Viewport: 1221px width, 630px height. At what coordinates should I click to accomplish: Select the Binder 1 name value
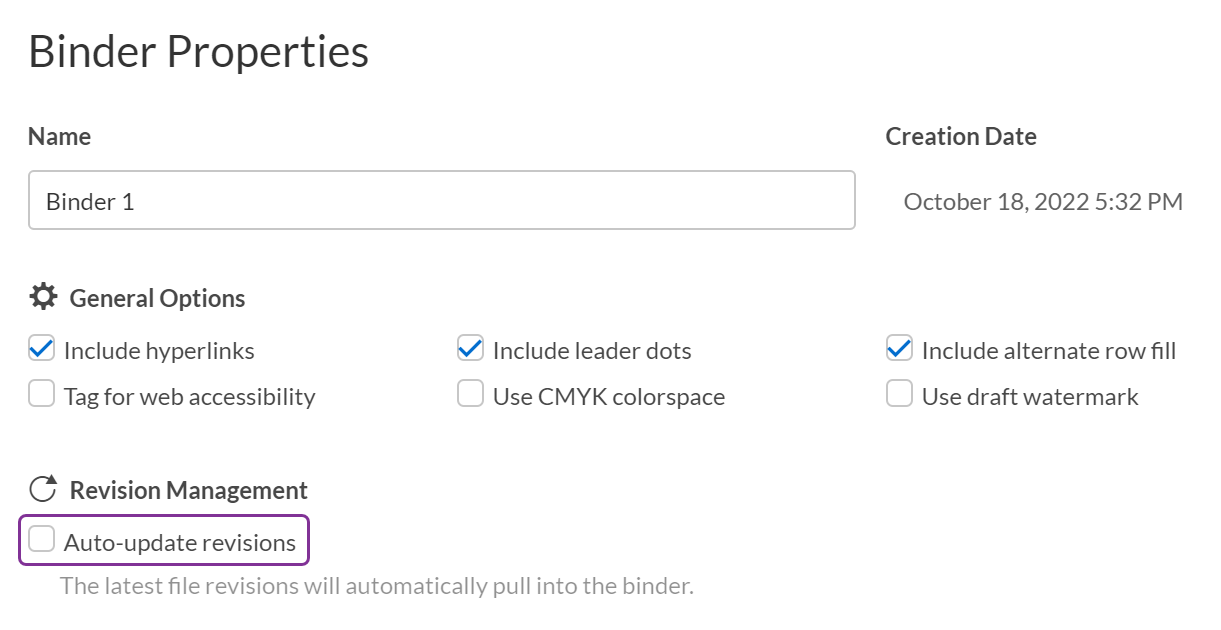tap(91, 201)
